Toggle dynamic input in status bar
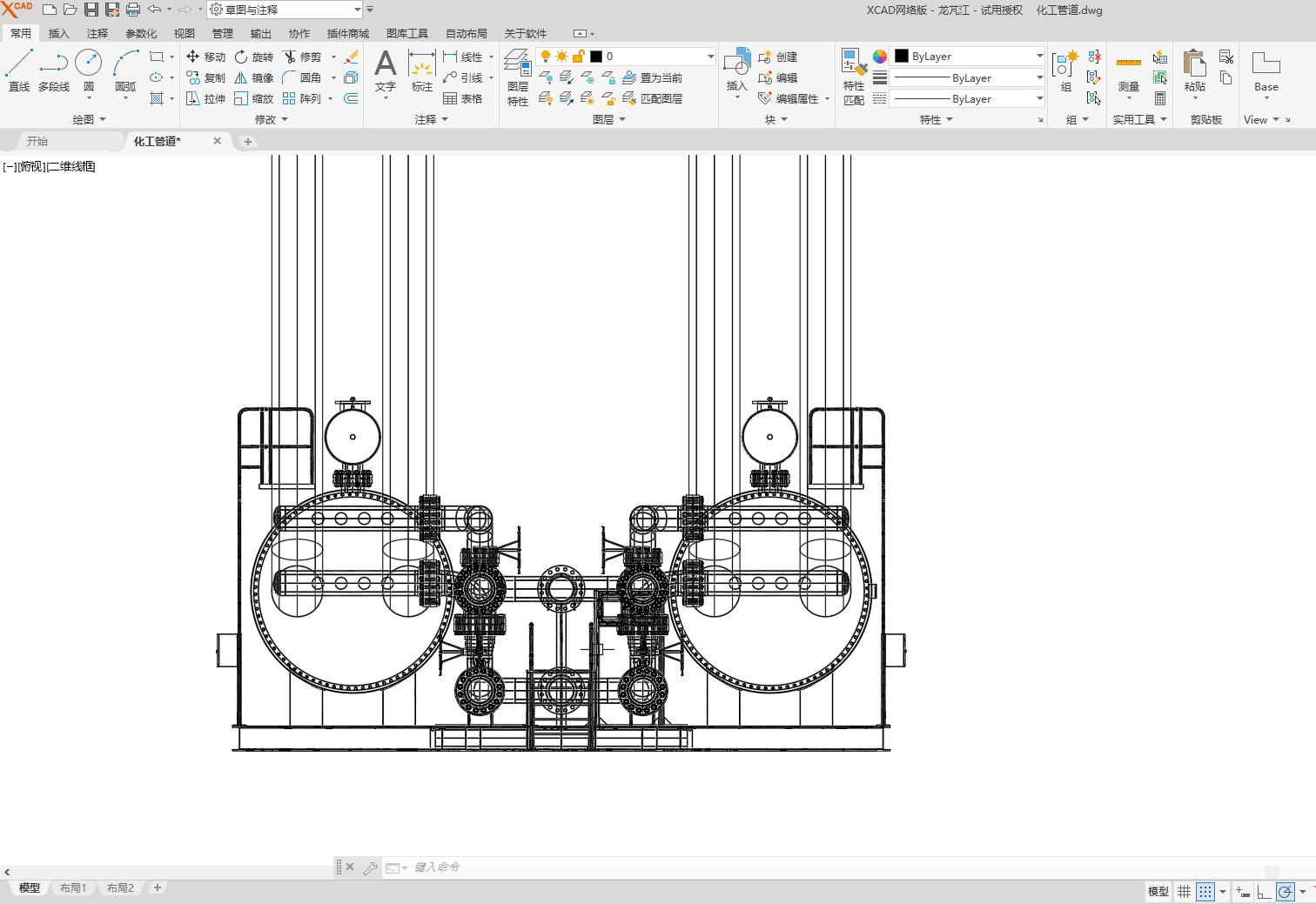Screen dimensions: 1316x904 click(x=1243, y=891)
